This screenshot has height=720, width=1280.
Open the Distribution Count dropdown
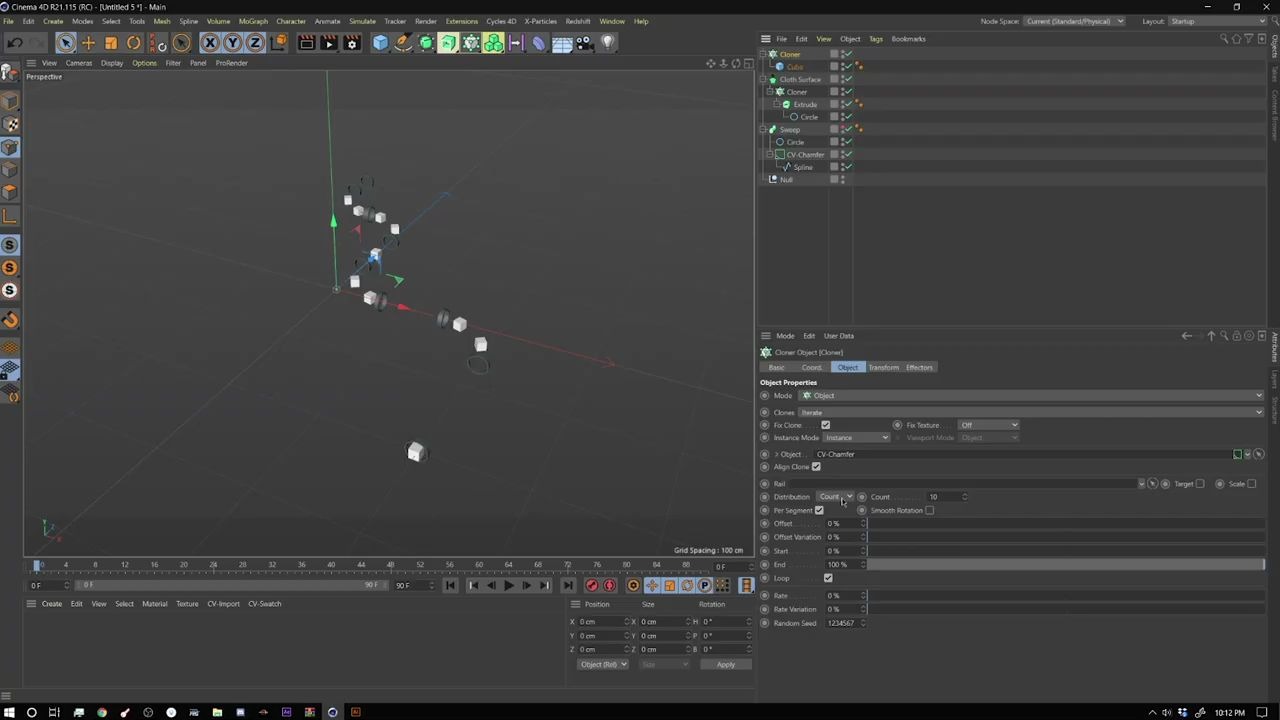(x=836, y=497)
